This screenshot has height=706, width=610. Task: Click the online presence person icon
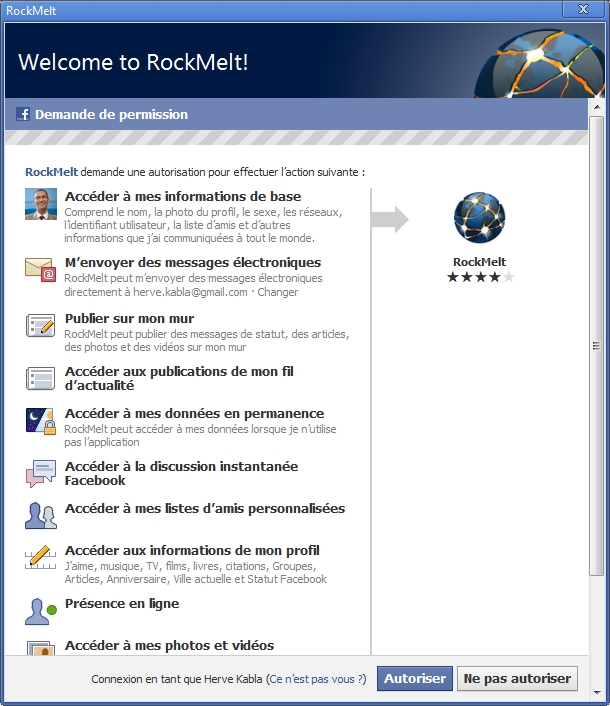[41, 611]
